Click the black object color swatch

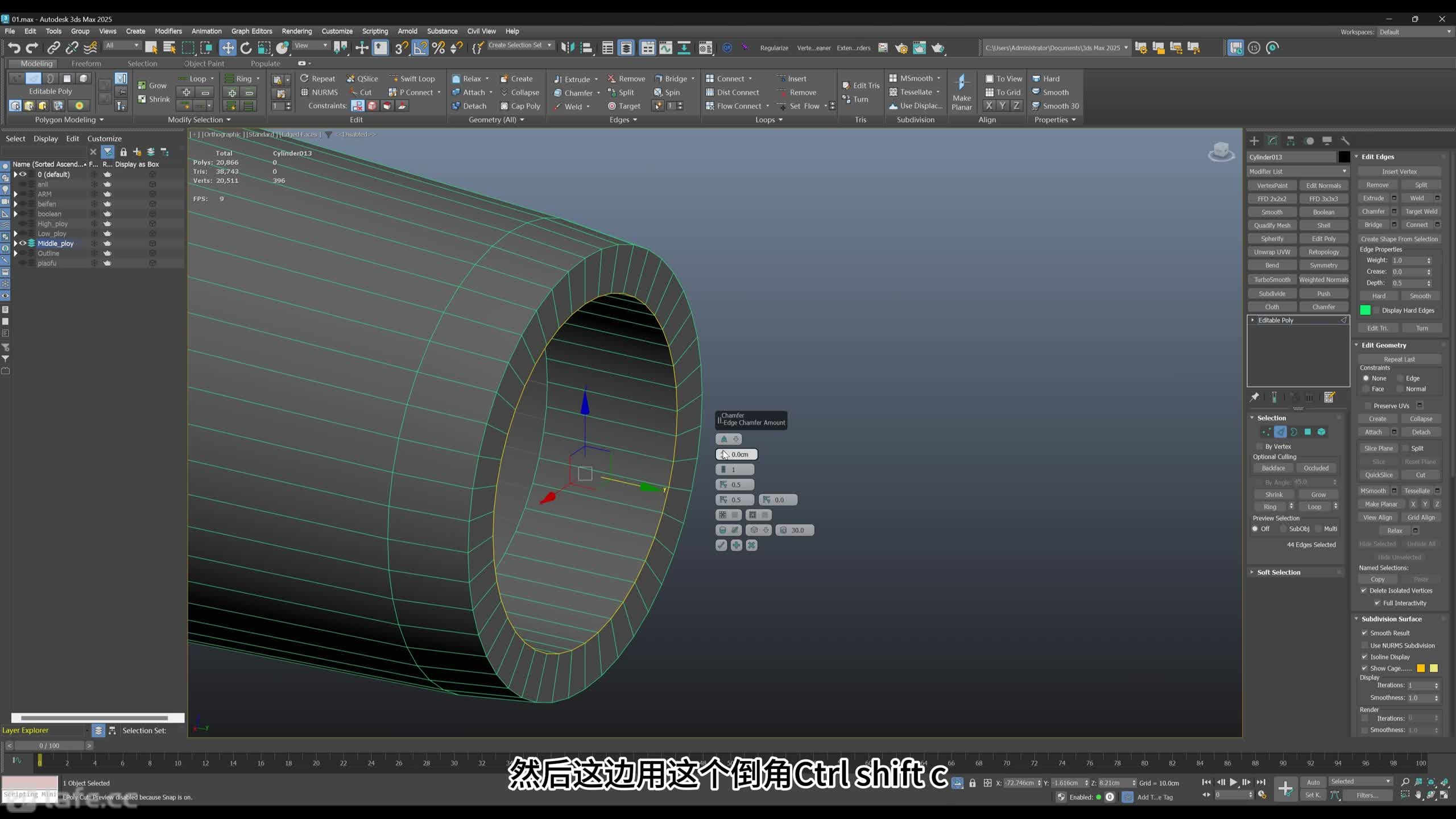(1344, 157)
